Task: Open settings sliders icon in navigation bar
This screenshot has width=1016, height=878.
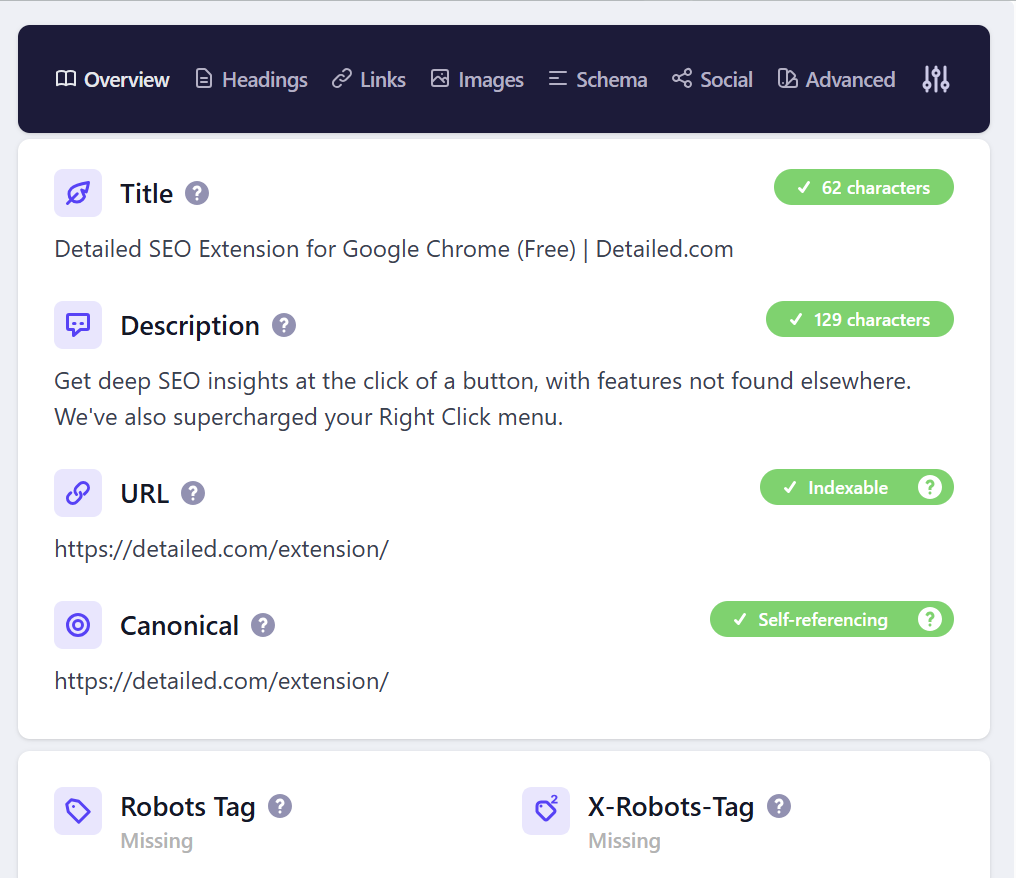Action: (x=936, y=79)
